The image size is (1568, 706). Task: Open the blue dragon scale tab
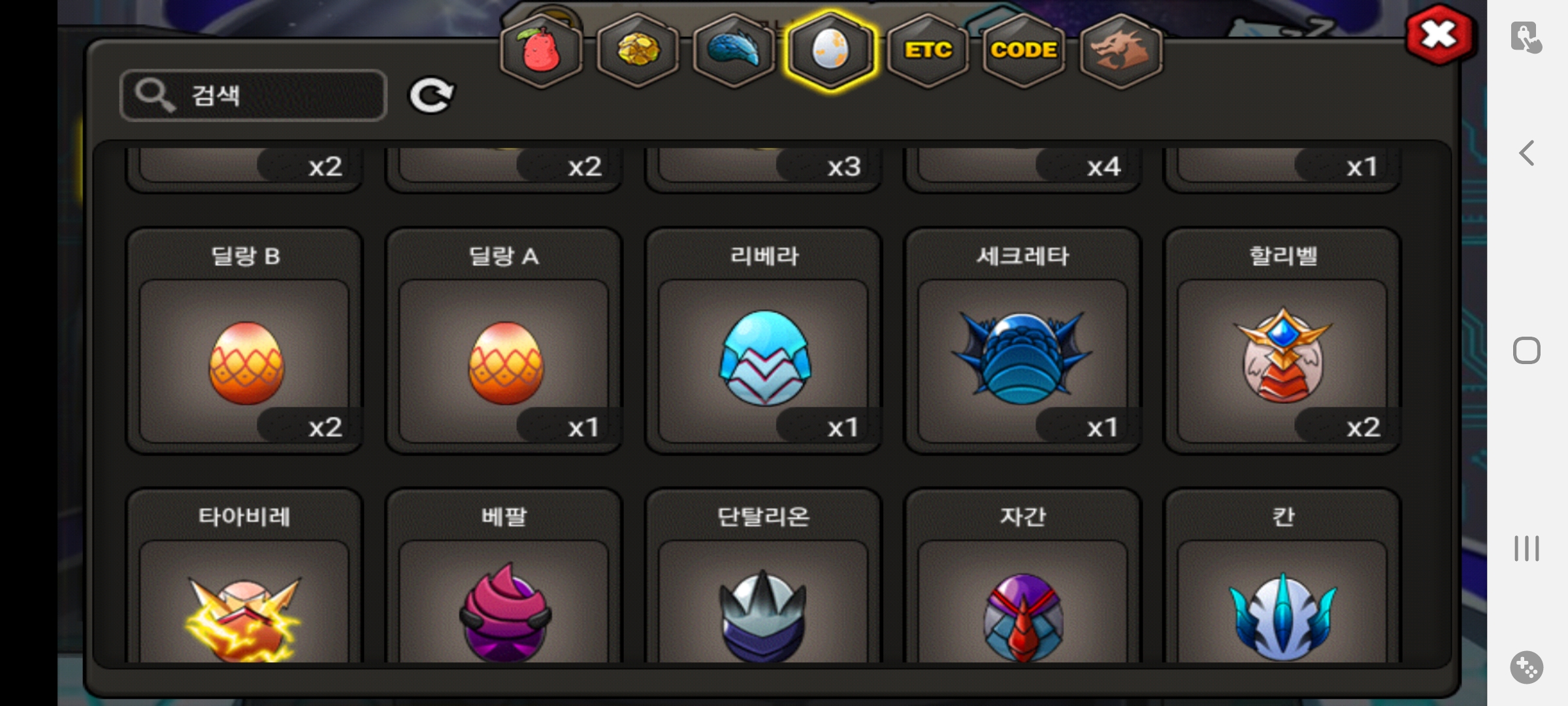(734, 51)
